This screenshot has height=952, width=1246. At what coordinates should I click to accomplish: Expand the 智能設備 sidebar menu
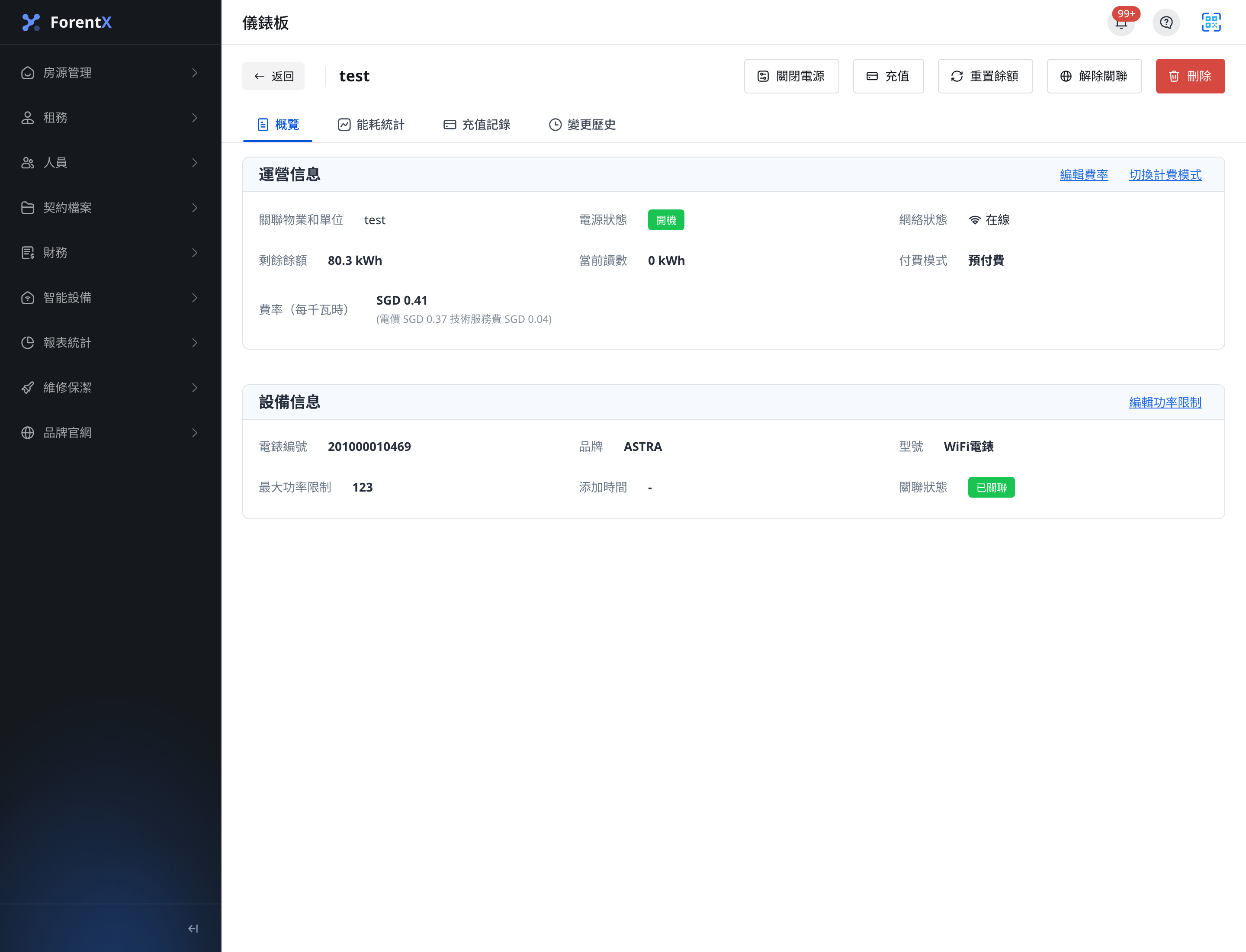point(110,298)
